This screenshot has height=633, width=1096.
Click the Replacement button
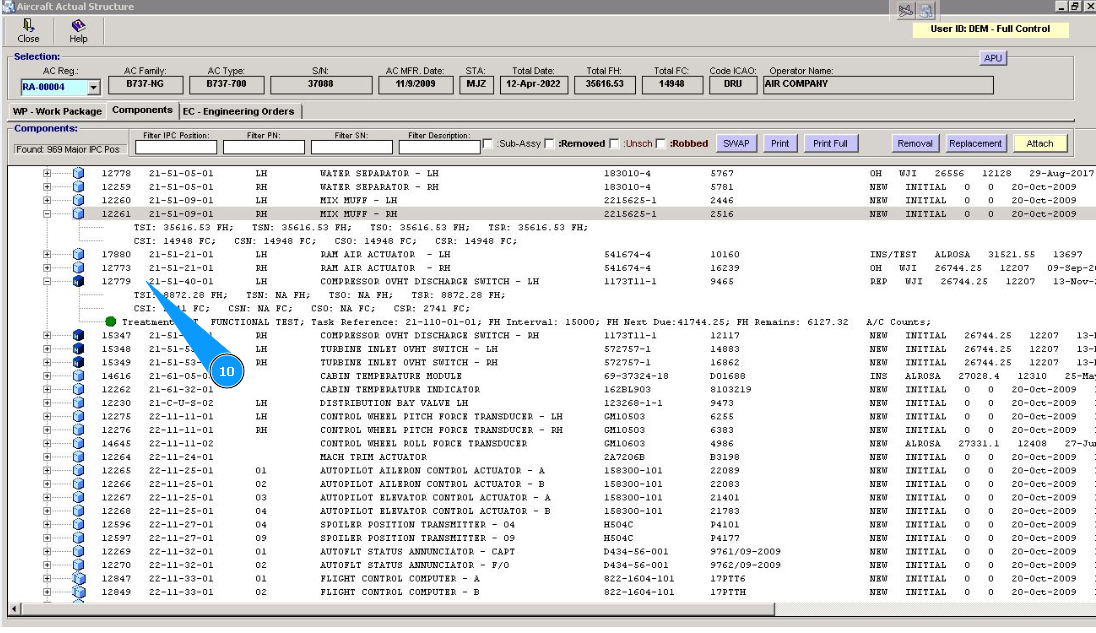(x=974, y=144)
